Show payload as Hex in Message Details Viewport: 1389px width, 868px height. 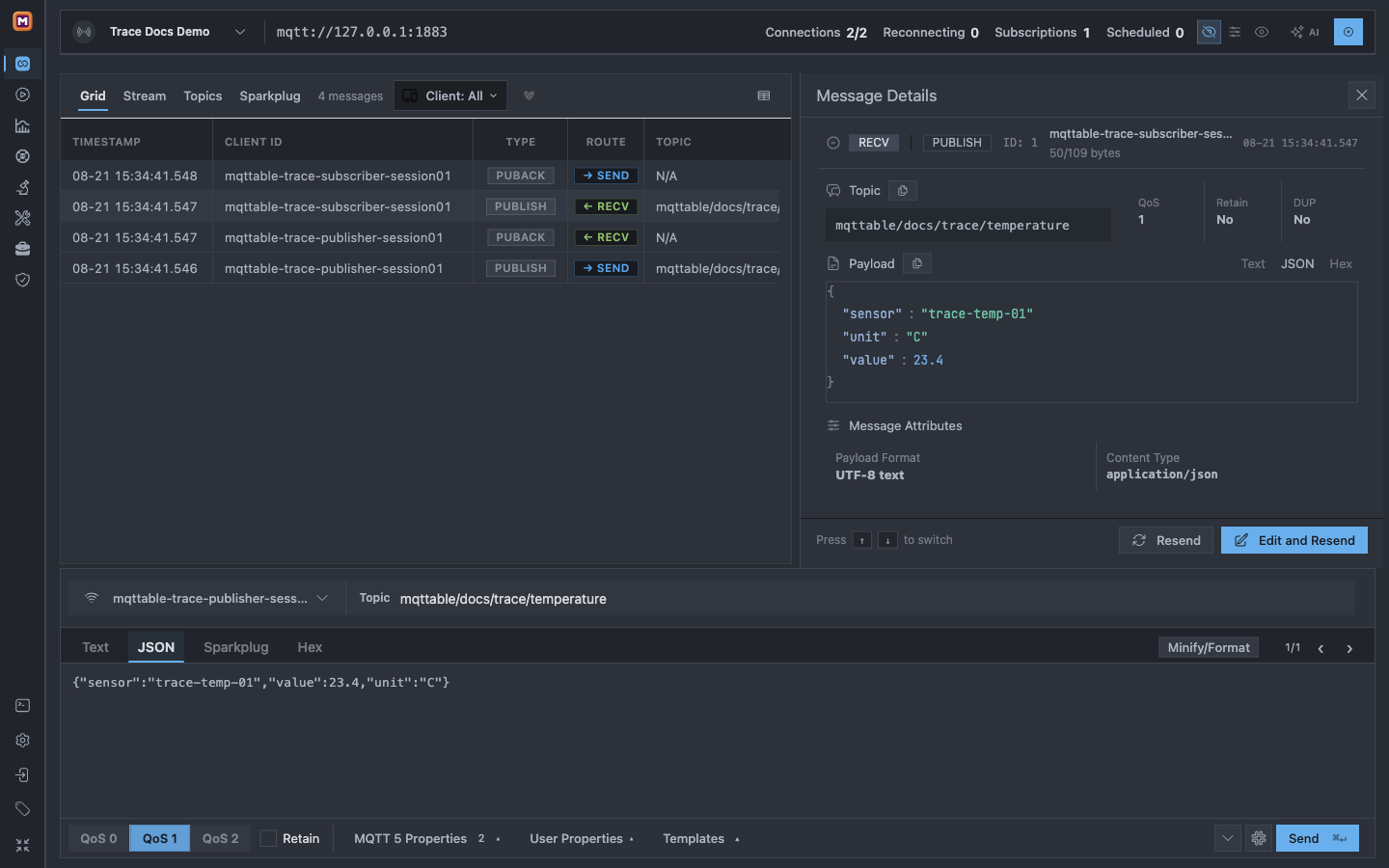pos(1341,263)
